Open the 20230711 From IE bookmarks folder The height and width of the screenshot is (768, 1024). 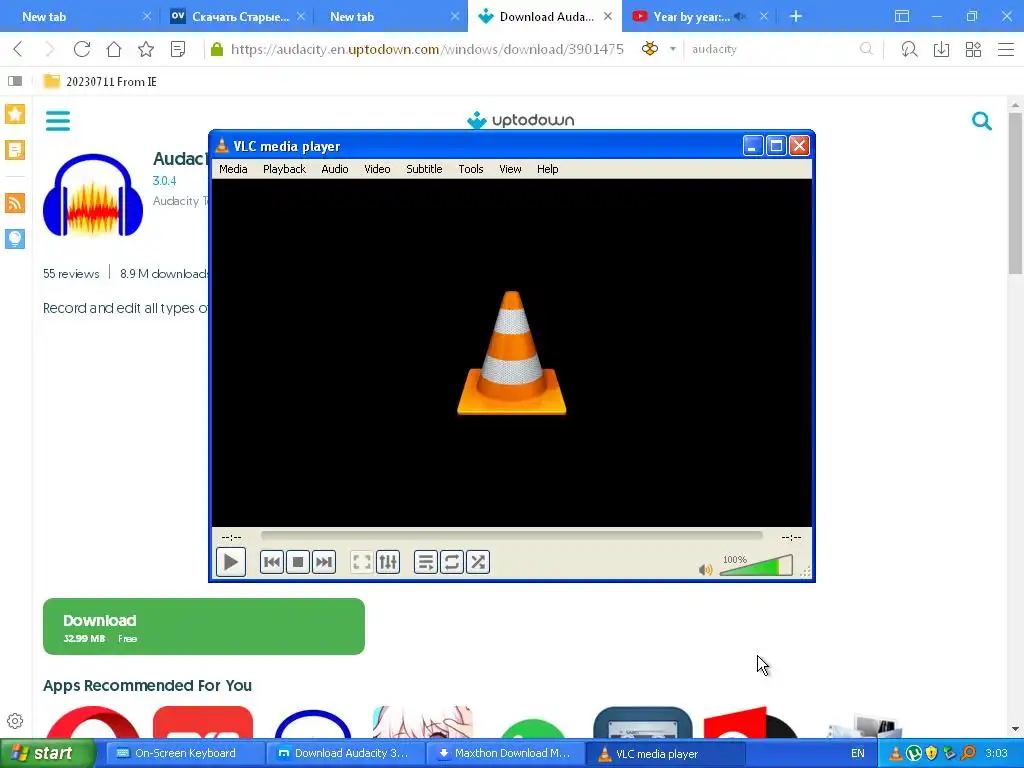click(x=100, y=82)
